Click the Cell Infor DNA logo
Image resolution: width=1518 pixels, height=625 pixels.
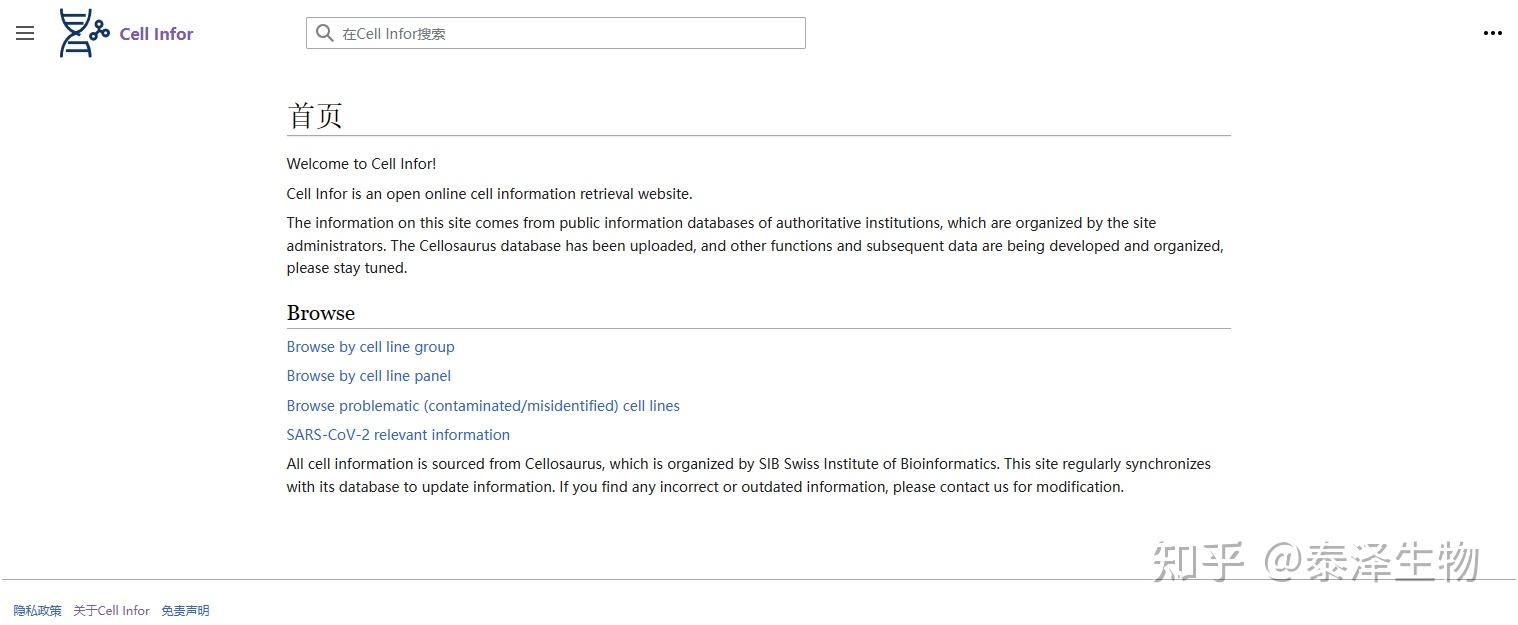[84, 33]
